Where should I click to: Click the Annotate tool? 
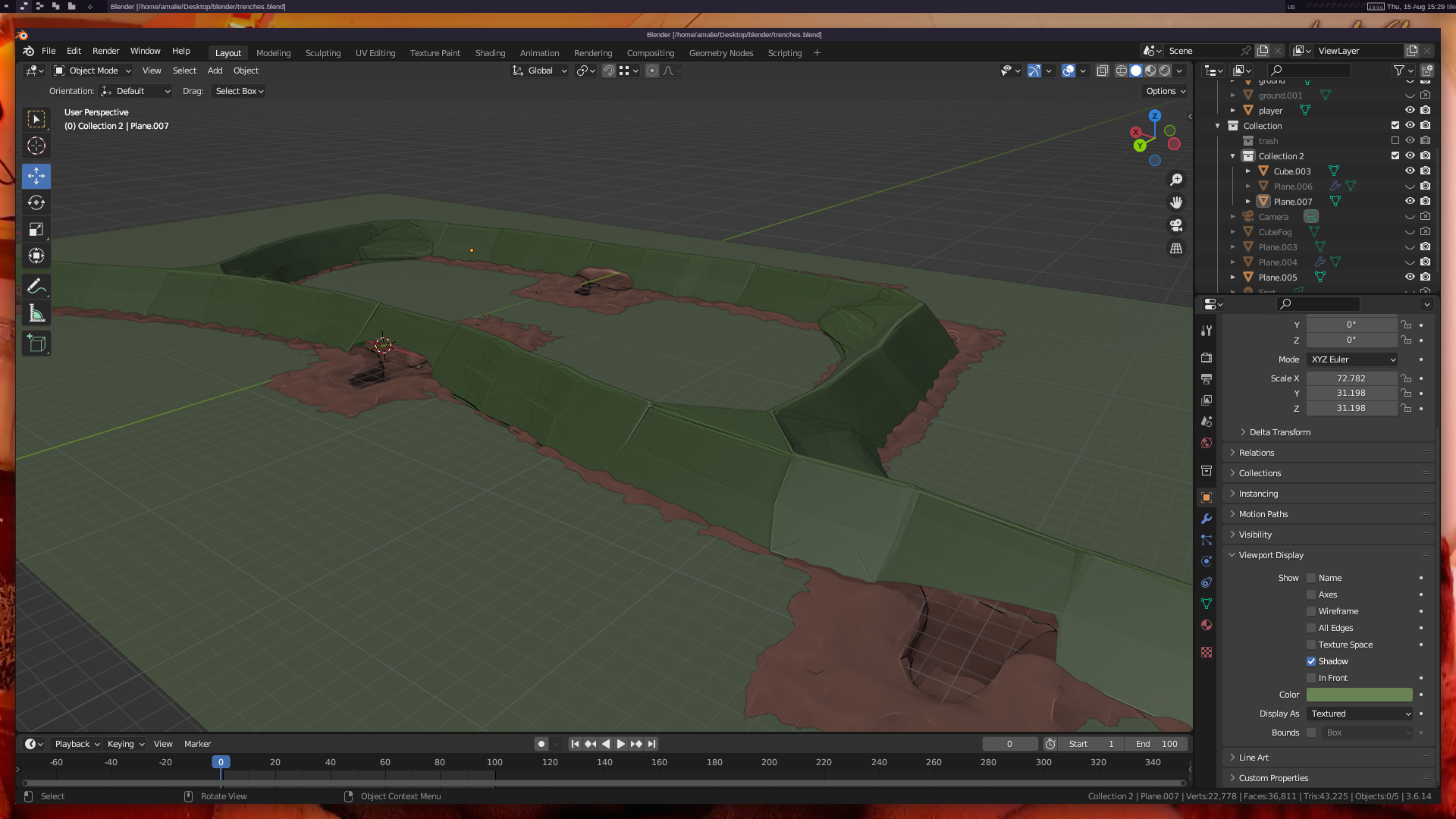(36, 287)
